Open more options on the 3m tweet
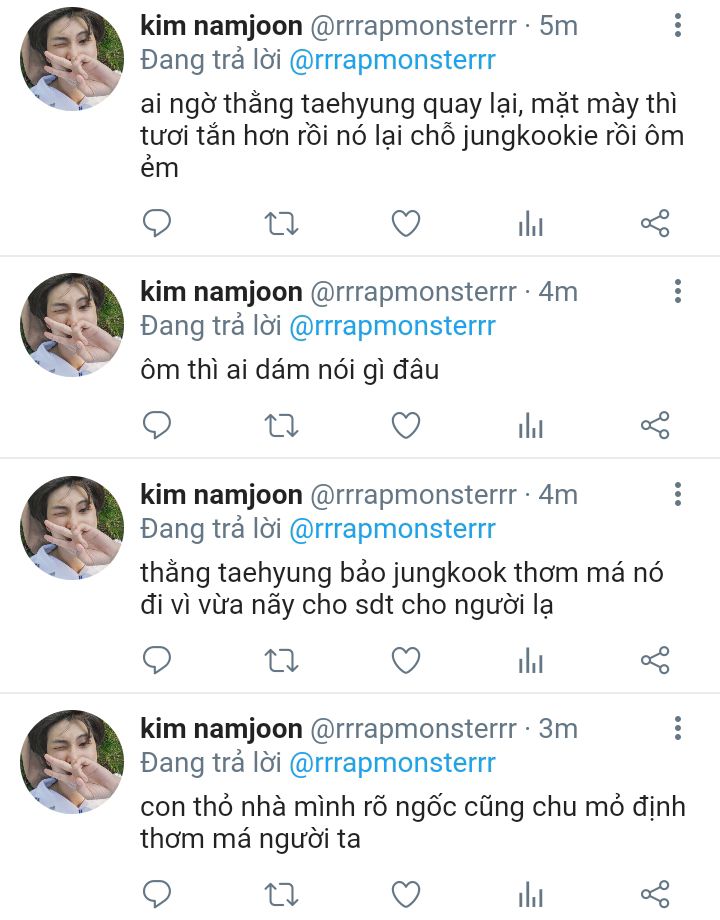Viewport: 720px width, 920px height. (x=678, y=728)
